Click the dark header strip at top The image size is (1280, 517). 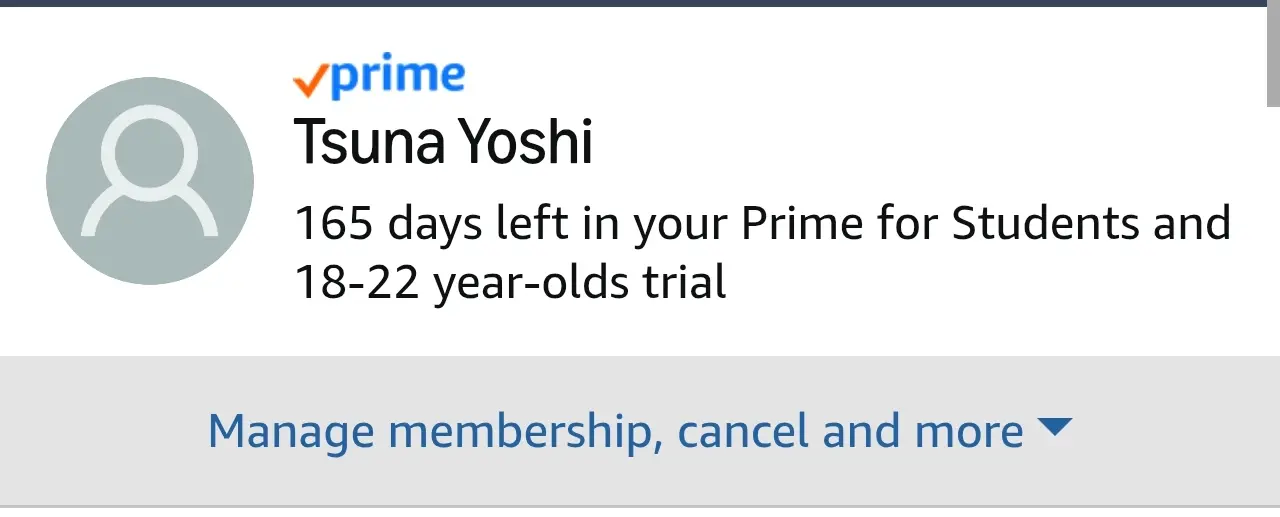click(640, 3)
